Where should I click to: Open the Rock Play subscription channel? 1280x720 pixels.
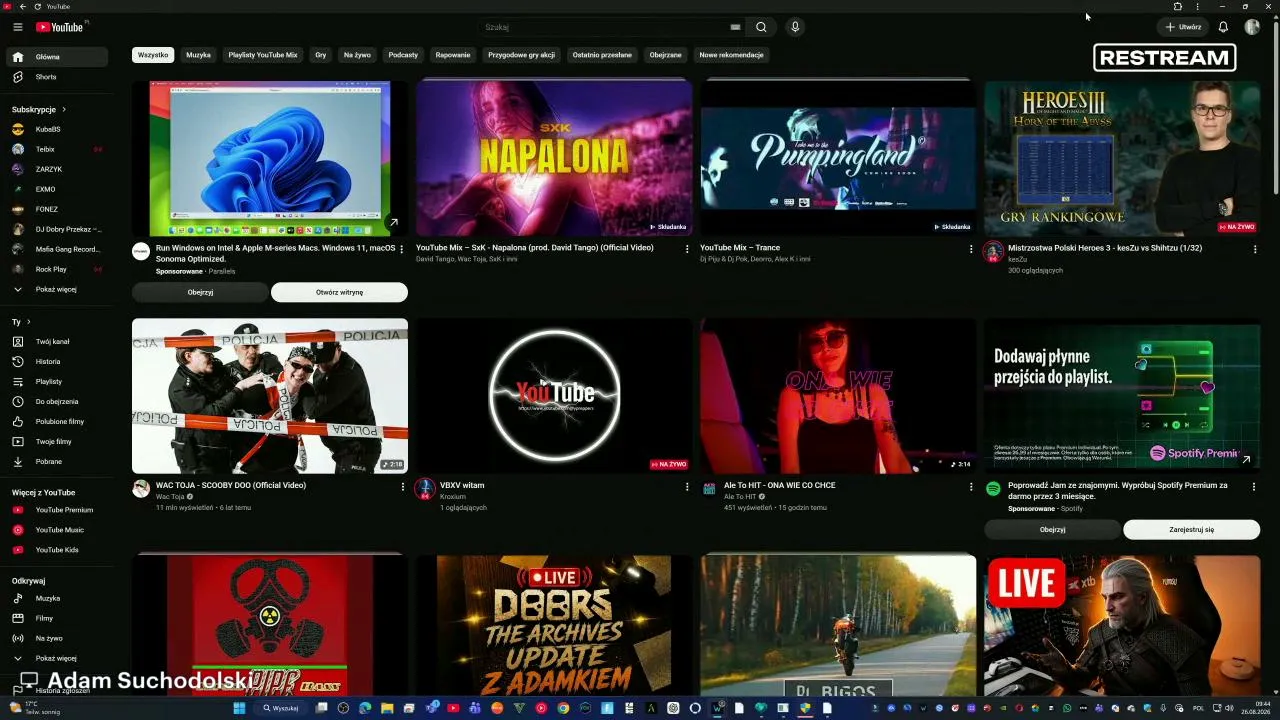coord(57,269)
